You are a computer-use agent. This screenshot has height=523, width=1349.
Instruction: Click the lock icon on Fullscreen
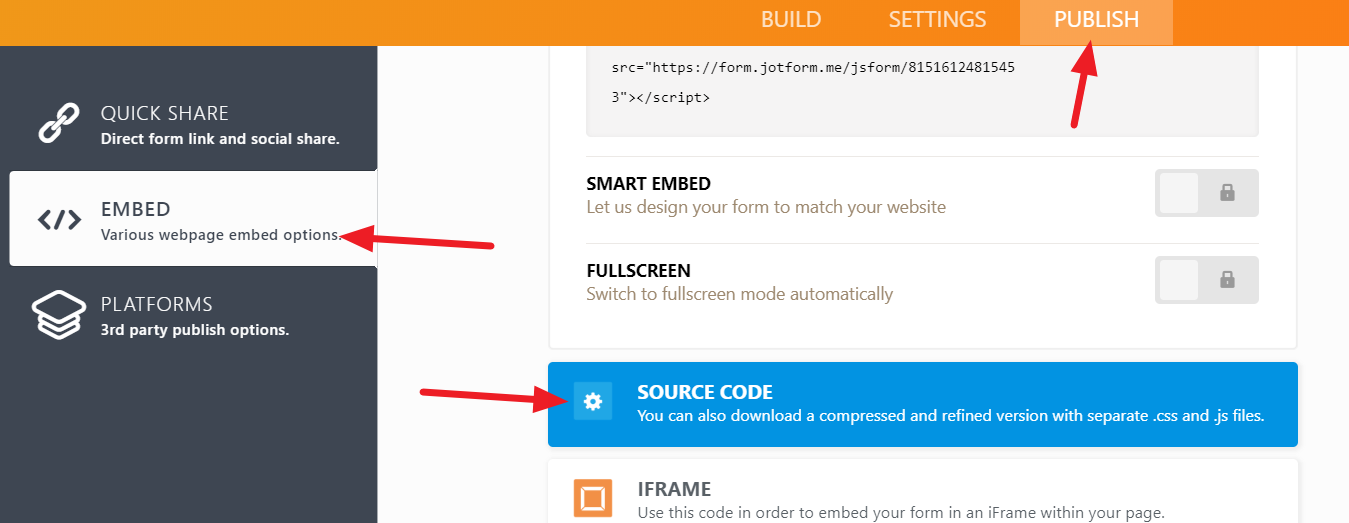(1228, 280)
